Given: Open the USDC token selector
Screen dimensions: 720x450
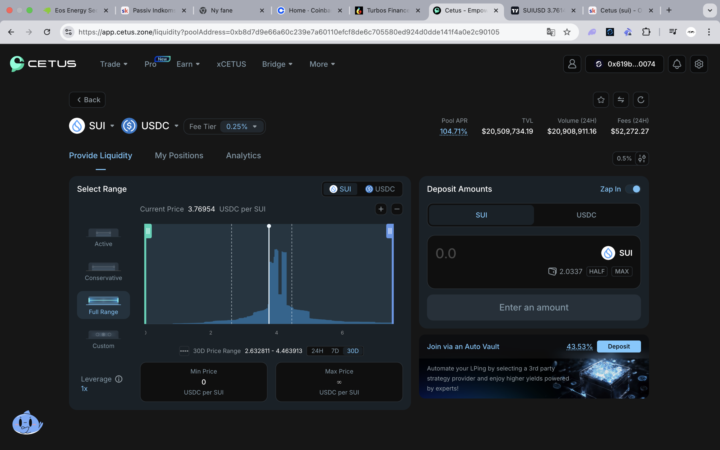Looking at the screenshot, I should point(150,126).
